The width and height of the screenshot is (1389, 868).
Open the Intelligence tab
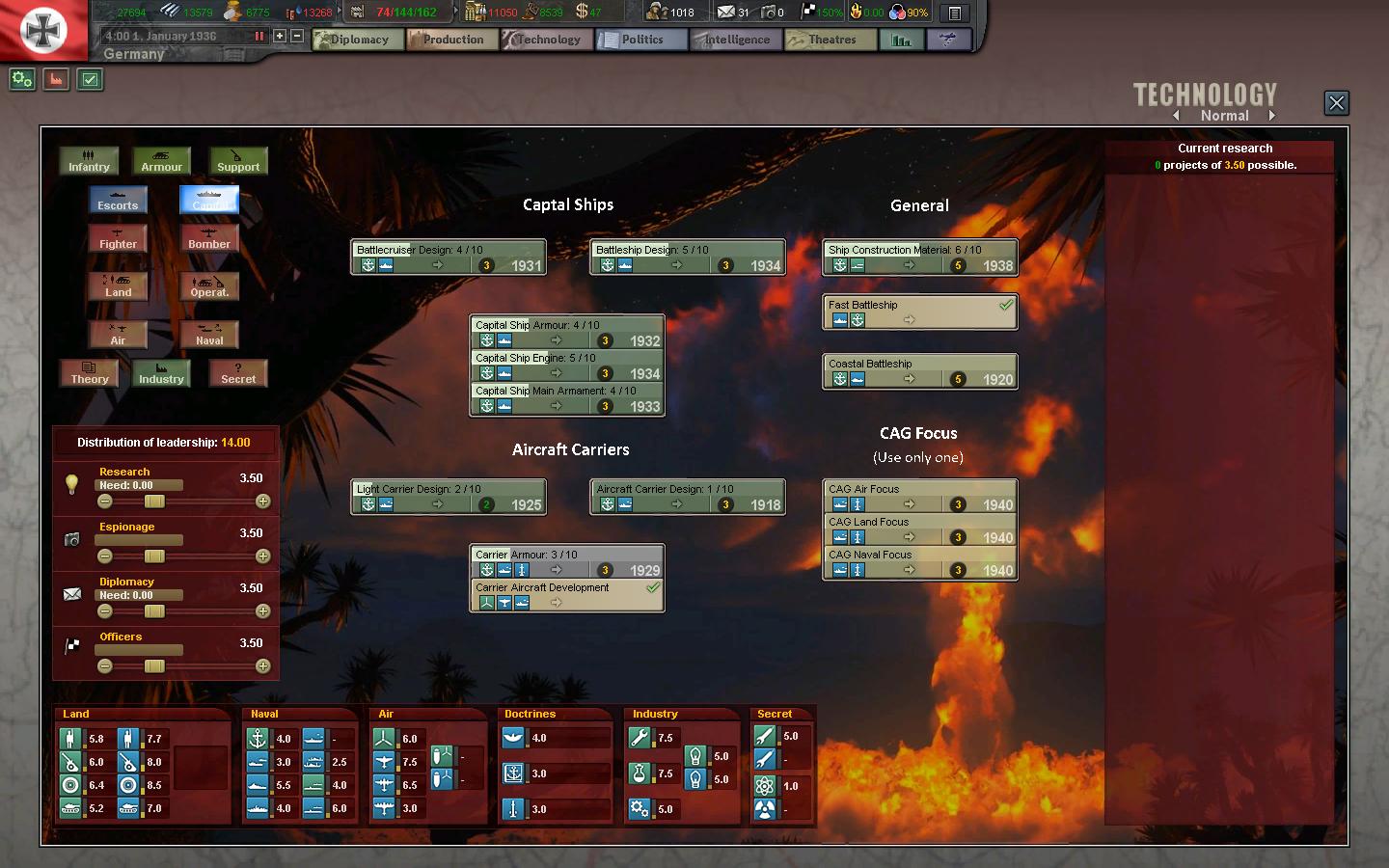tap(736, 40)
